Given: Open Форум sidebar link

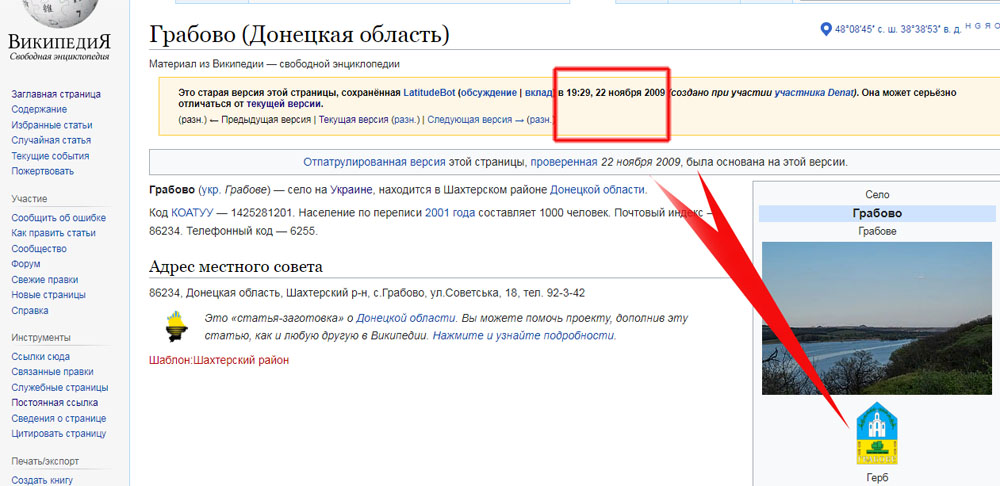Looking at the screenshot, I should [x=26, y=264].
